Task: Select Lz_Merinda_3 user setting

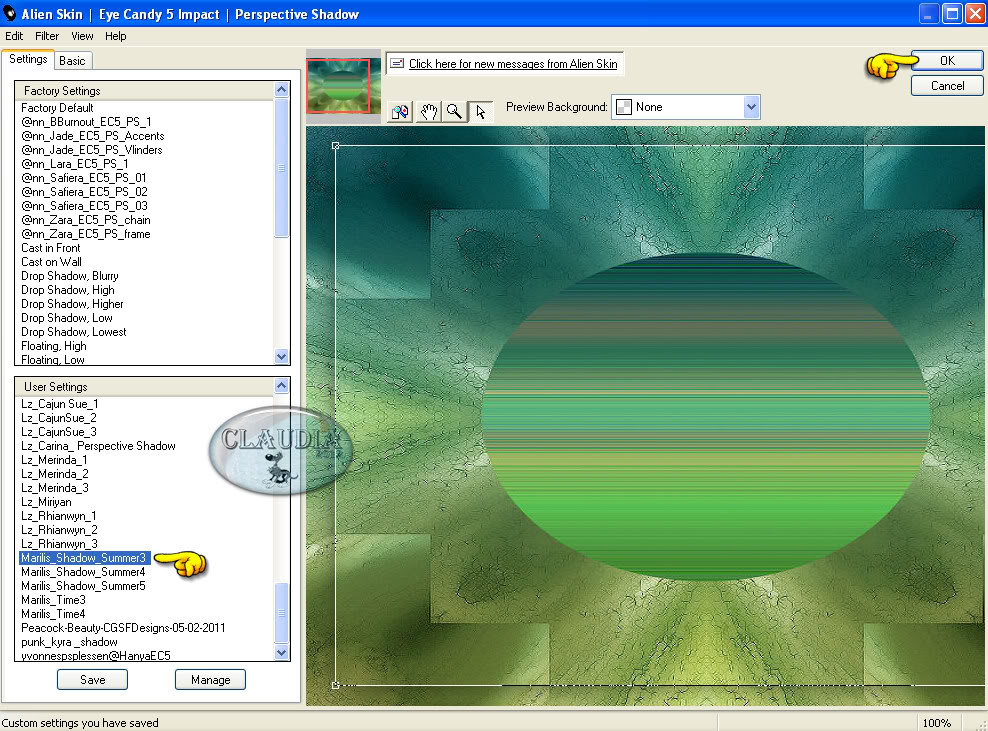Action: coord(55,488)
